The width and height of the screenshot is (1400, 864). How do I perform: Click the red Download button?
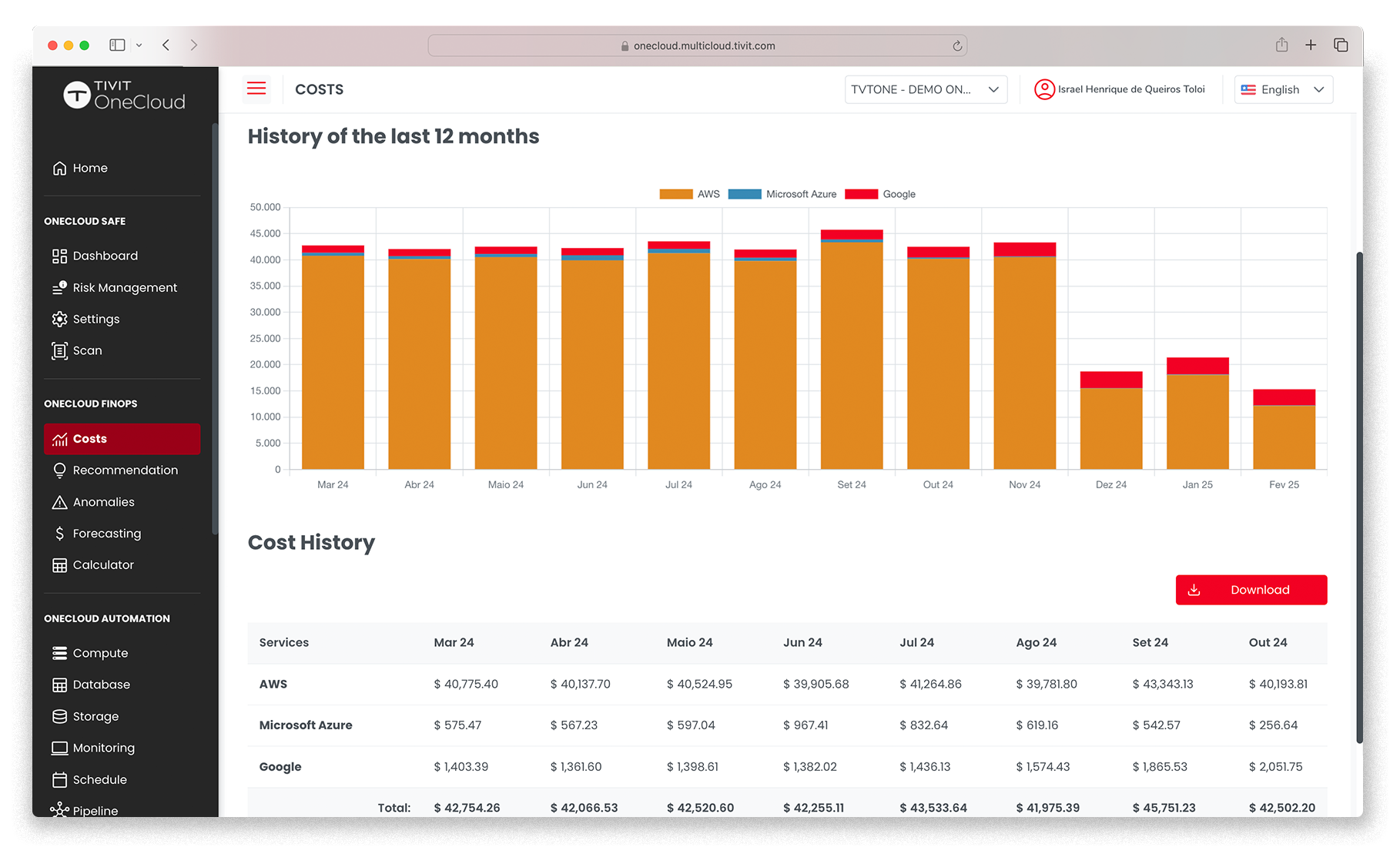(x=1251, y=590)
